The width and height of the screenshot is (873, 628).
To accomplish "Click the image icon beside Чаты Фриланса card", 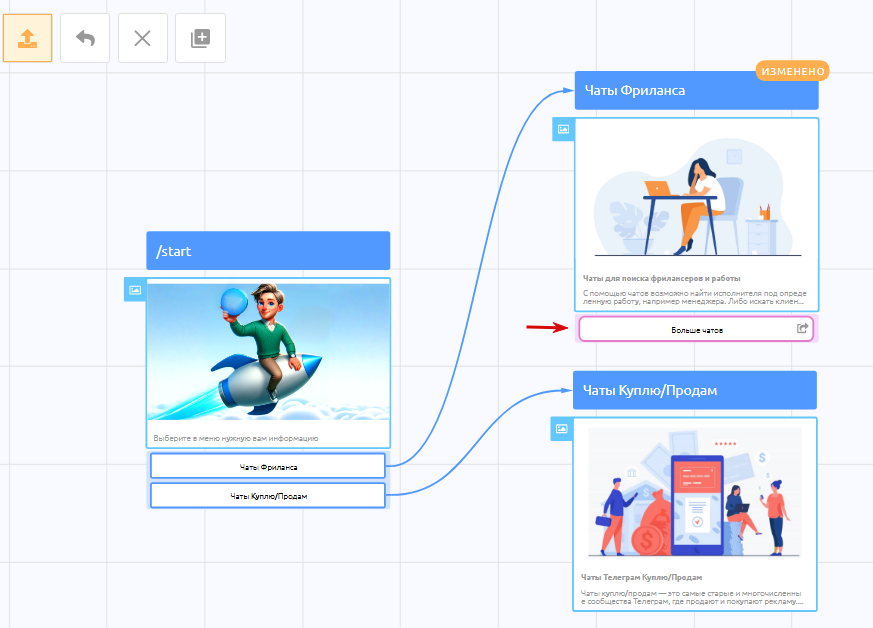I will (563, 129).
